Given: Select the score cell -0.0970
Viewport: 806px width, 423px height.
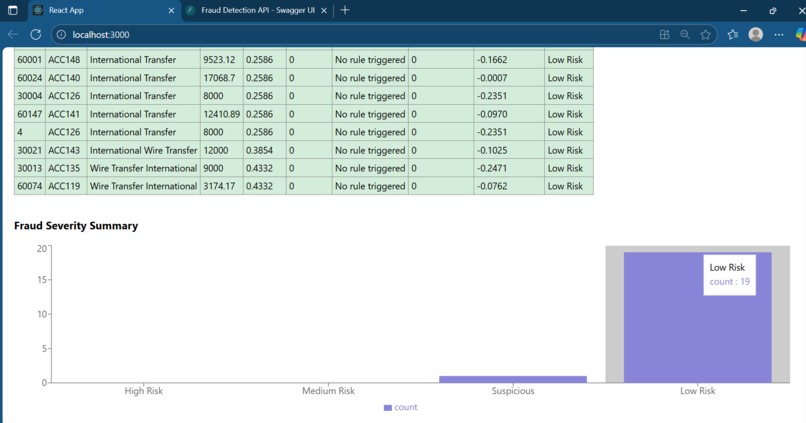Looking at the screenshot, I should pyautogui.click(x=509, y=114).
